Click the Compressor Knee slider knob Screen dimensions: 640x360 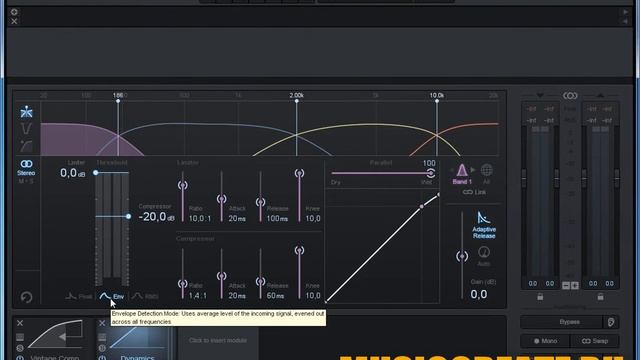pos(299,250)
